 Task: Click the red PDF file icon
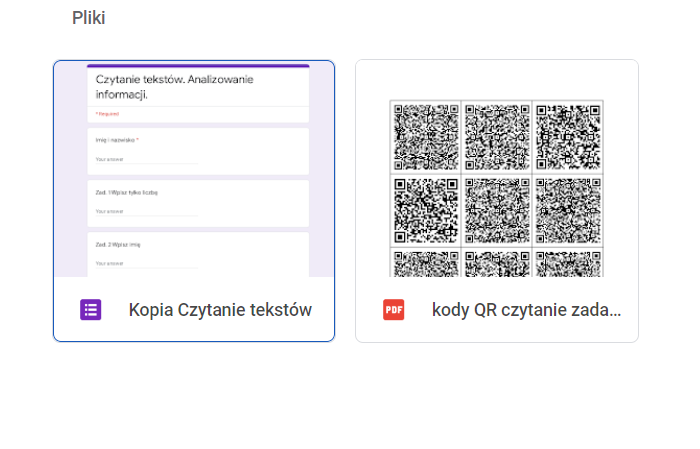point(394,310)
